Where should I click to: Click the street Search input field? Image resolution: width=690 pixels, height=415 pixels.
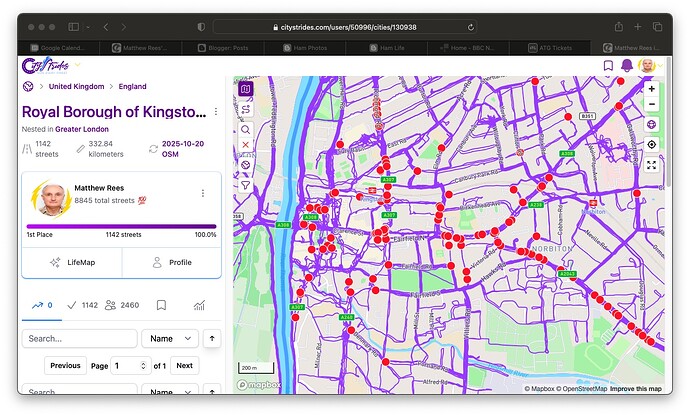coord(79,339)
